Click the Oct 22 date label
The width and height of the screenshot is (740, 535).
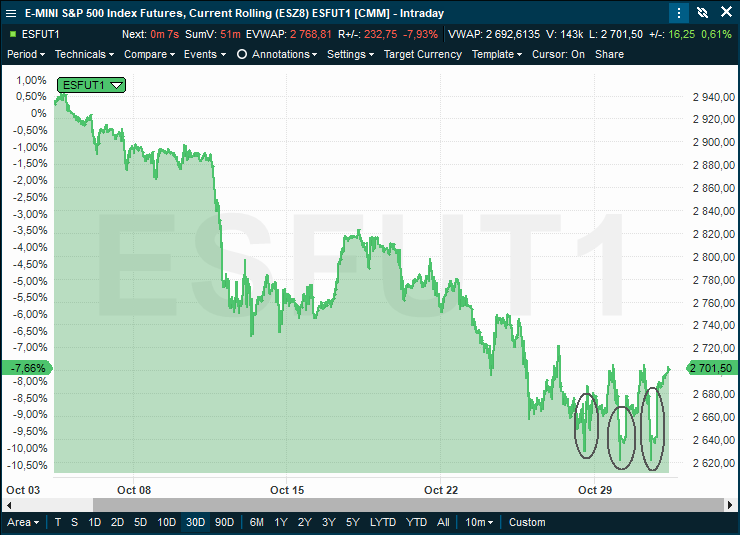click(x=441, y=490)
